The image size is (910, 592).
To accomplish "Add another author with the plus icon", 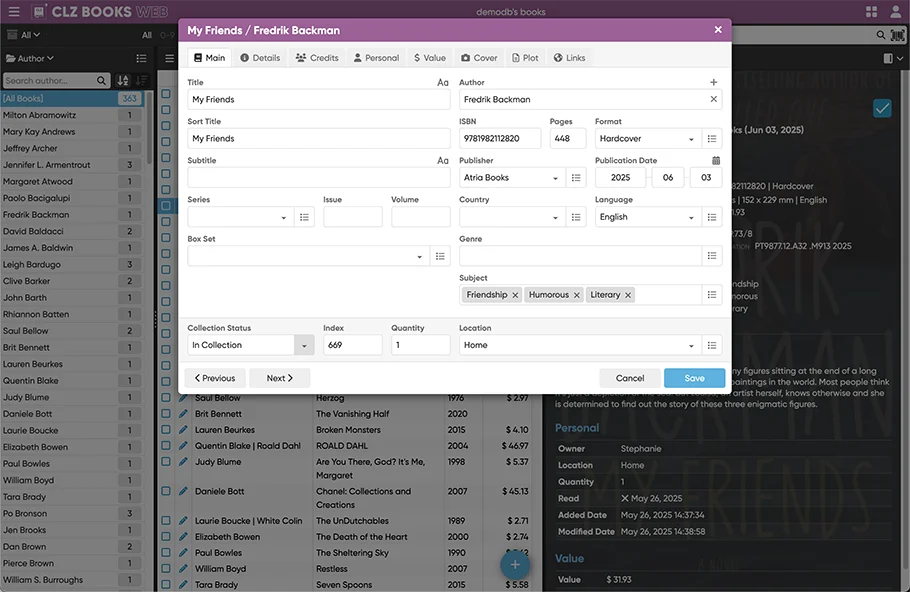I will pos(714,82).
